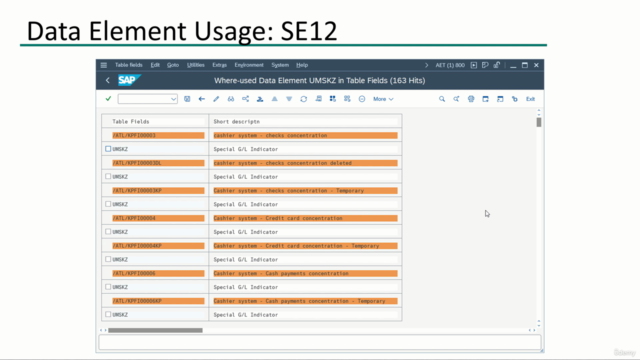This screenshot has height=360, width=640.
Task: Open the transaction command field dropdown
Action: 173,99
